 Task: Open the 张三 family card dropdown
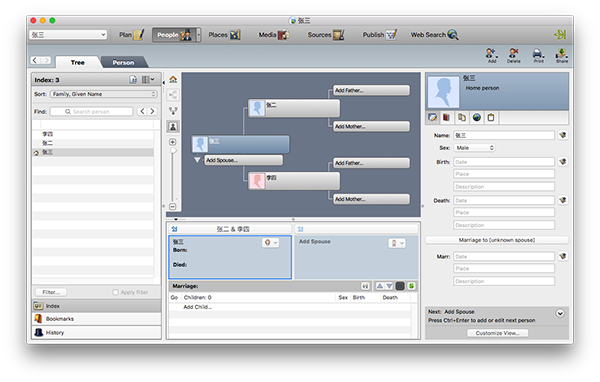point(271,243)
